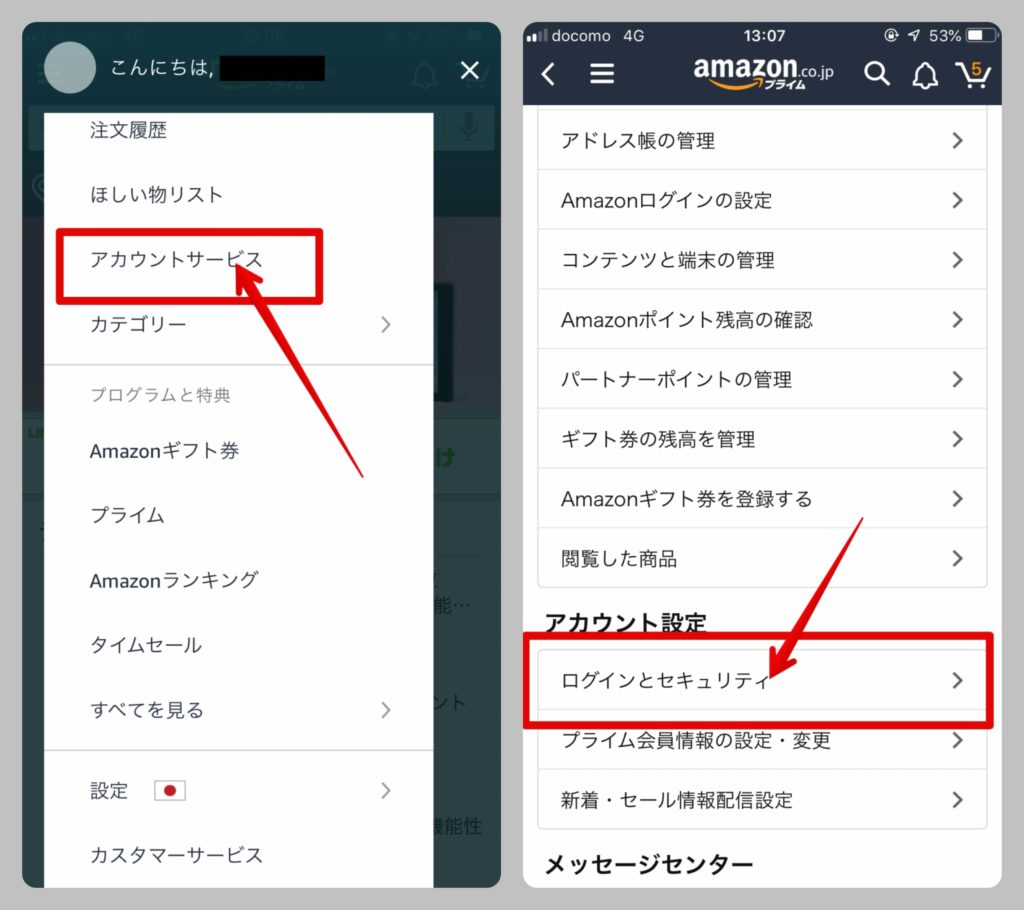
Task: Open コンテンツと端末の管理 row
Action: pos(762,260)
